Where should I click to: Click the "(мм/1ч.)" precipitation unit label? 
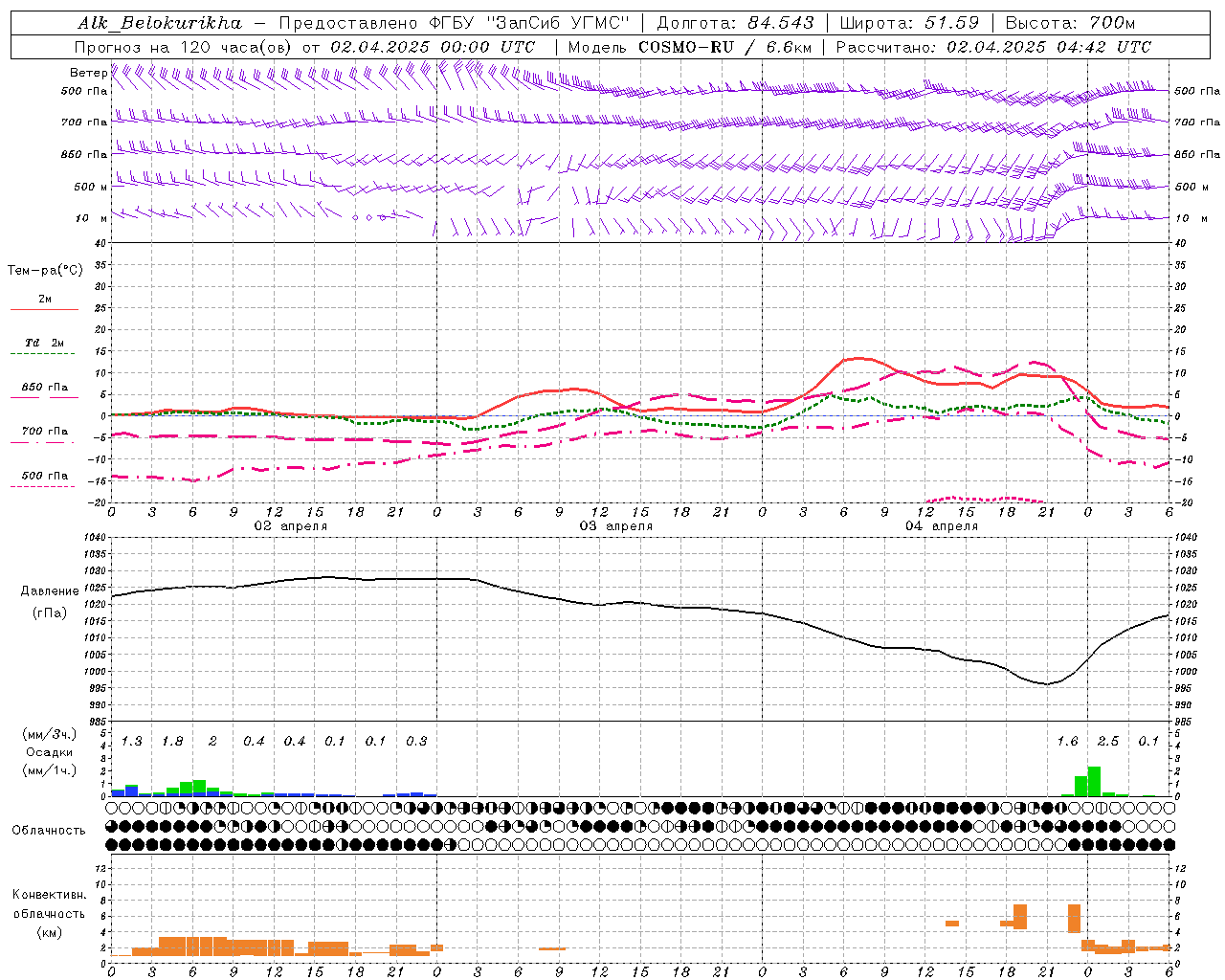pos(50,770)
